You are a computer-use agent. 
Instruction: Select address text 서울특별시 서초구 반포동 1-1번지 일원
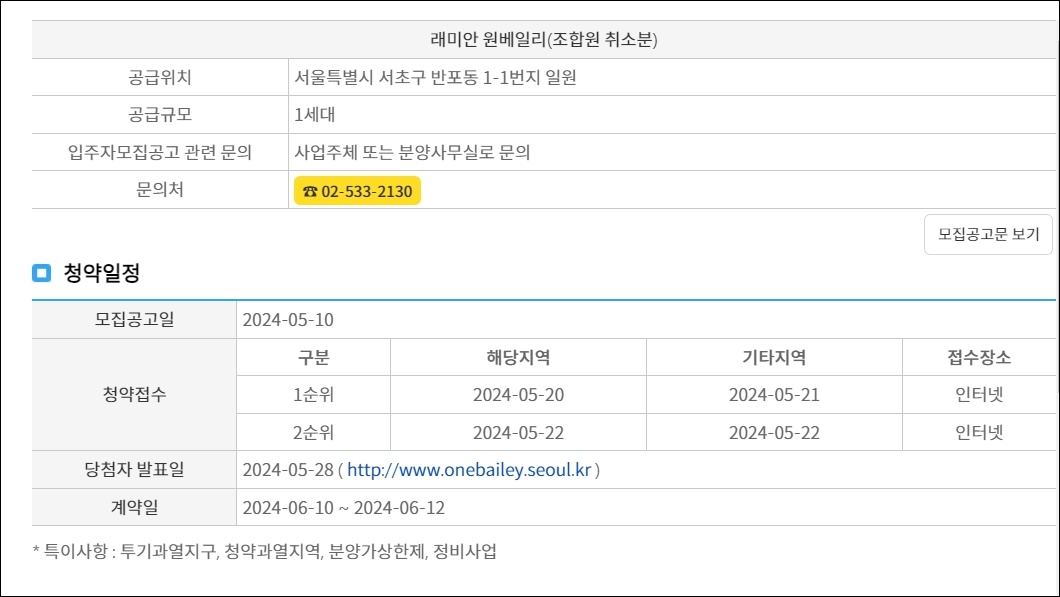click(435, 78)
